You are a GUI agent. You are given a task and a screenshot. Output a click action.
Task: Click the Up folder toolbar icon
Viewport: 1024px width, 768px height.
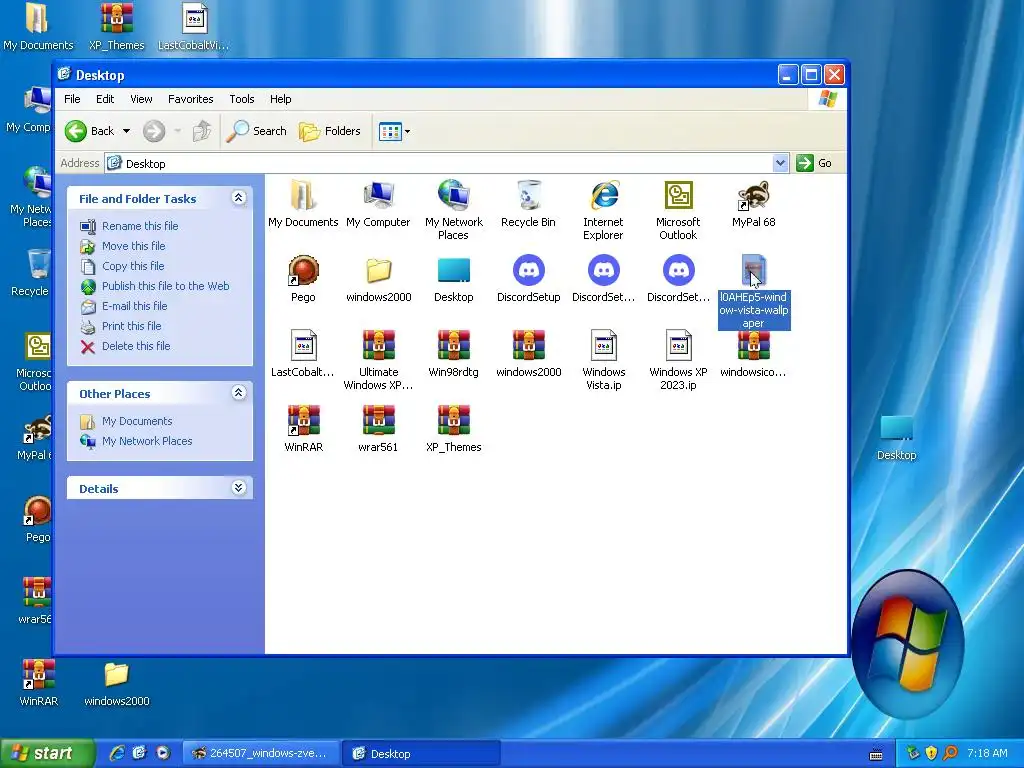[202, 131]
